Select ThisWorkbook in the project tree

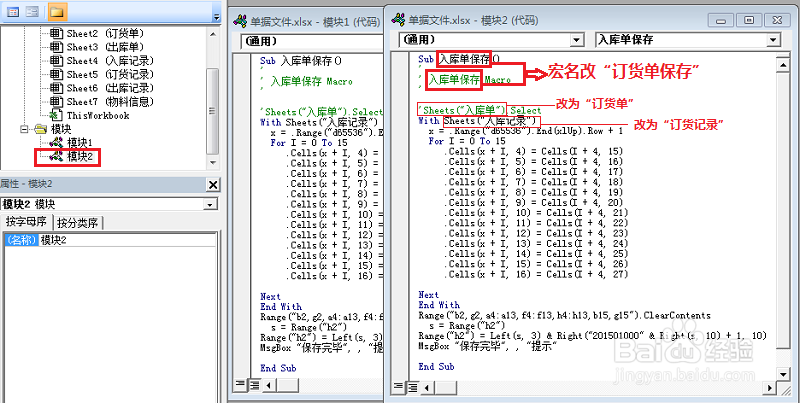coord(89,116)
